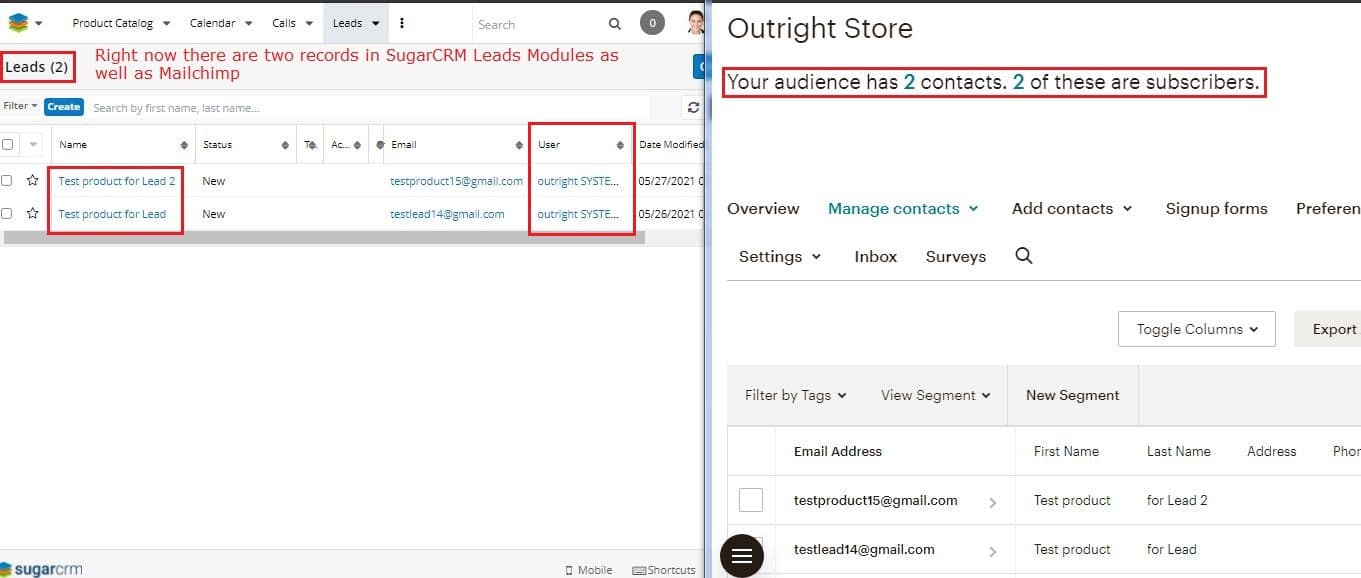Open the Test product for Lead record

[x=112, y=213]
